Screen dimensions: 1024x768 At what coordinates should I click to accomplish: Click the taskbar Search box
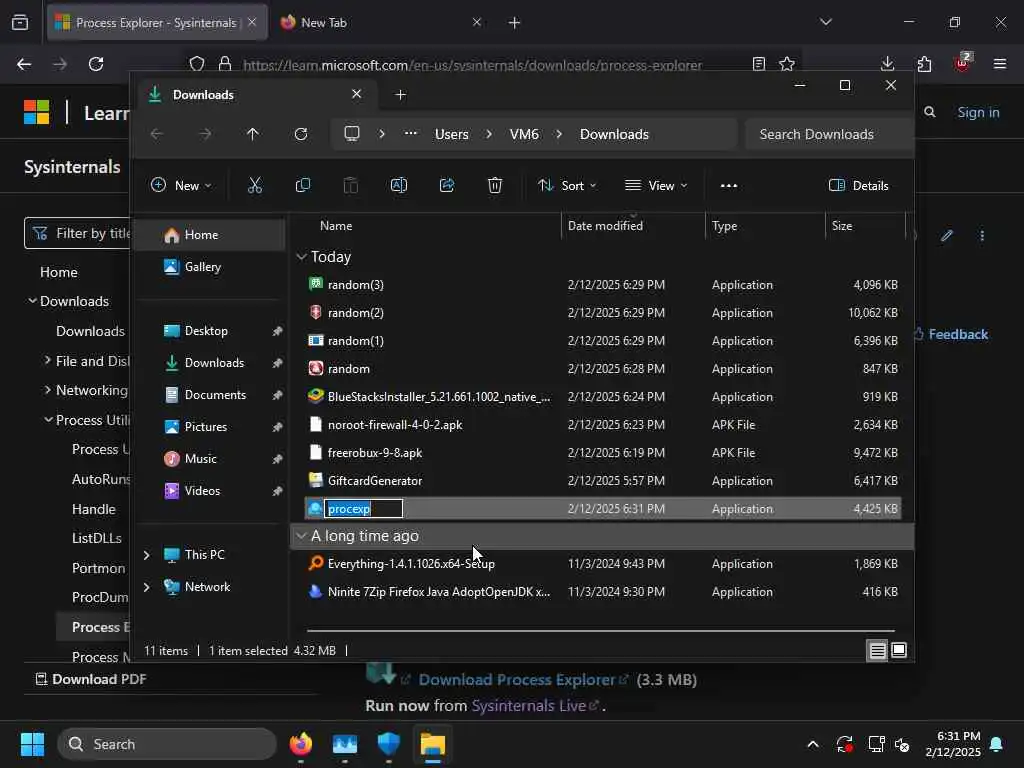[167, 744]
